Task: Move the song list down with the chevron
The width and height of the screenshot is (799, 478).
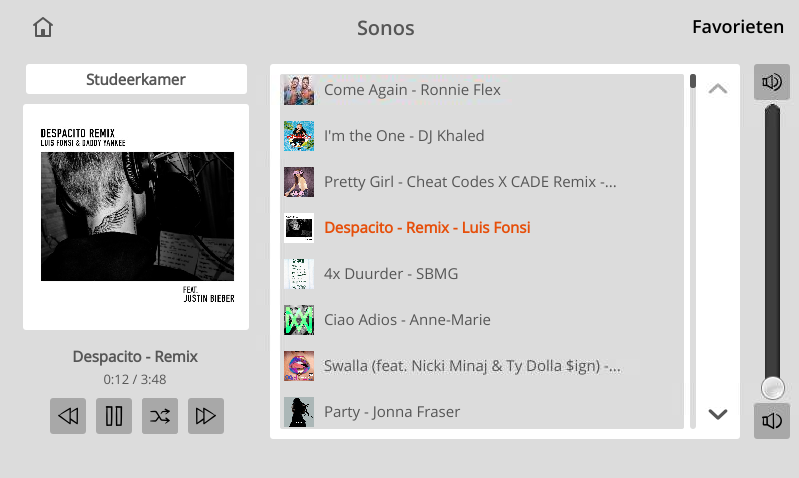Action: click(717, 414)
